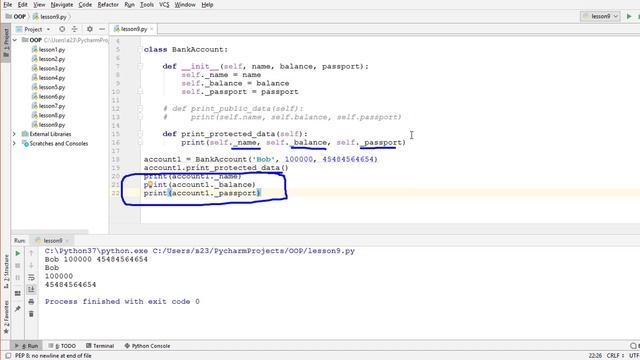
Task: Open the Code menu
Action: coord(85,5)
